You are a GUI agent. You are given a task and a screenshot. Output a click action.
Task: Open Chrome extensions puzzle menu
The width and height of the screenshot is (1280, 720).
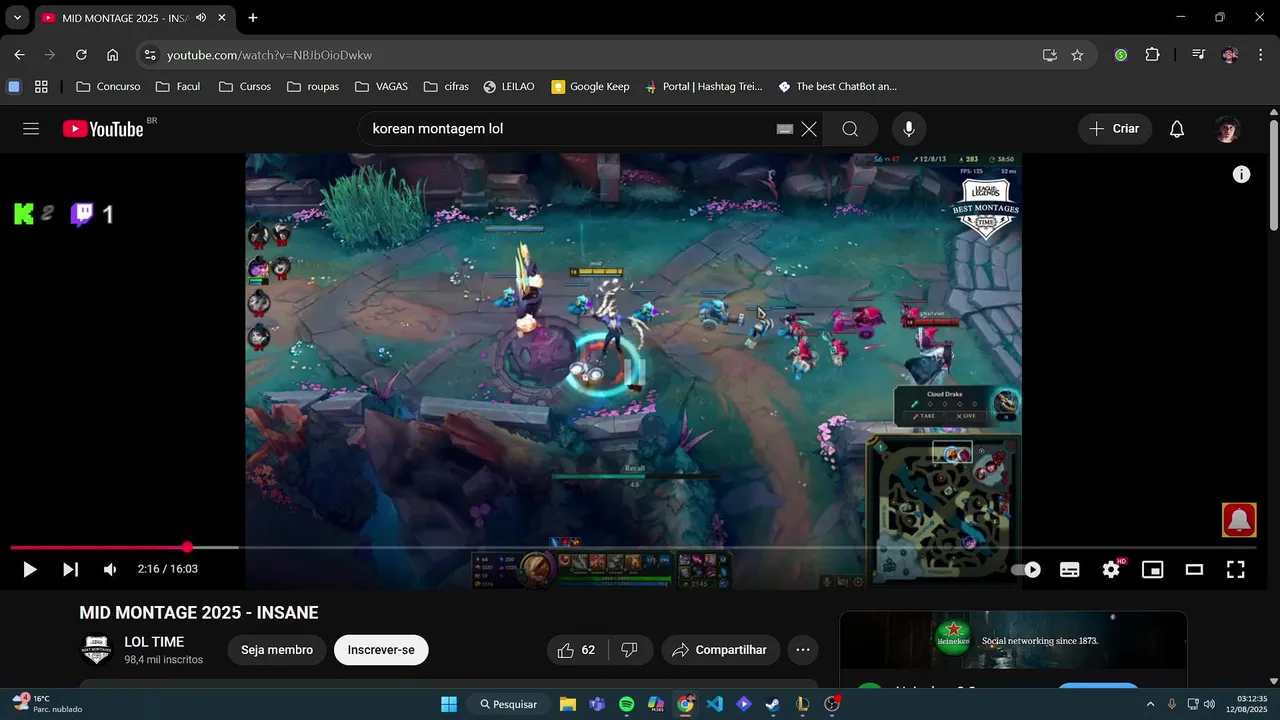click(x=1152, y=55)
